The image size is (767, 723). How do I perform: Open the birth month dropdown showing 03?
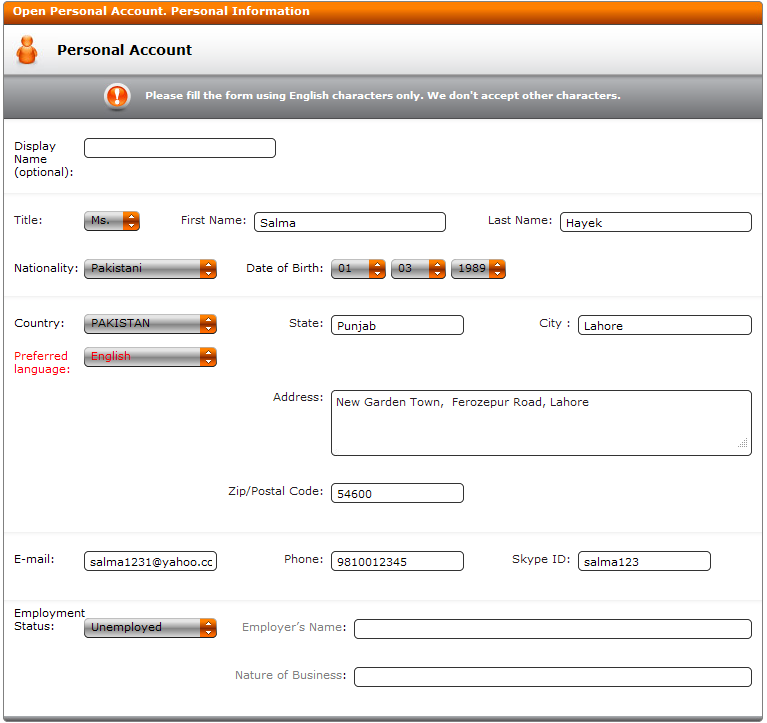(x=418, y=269)
